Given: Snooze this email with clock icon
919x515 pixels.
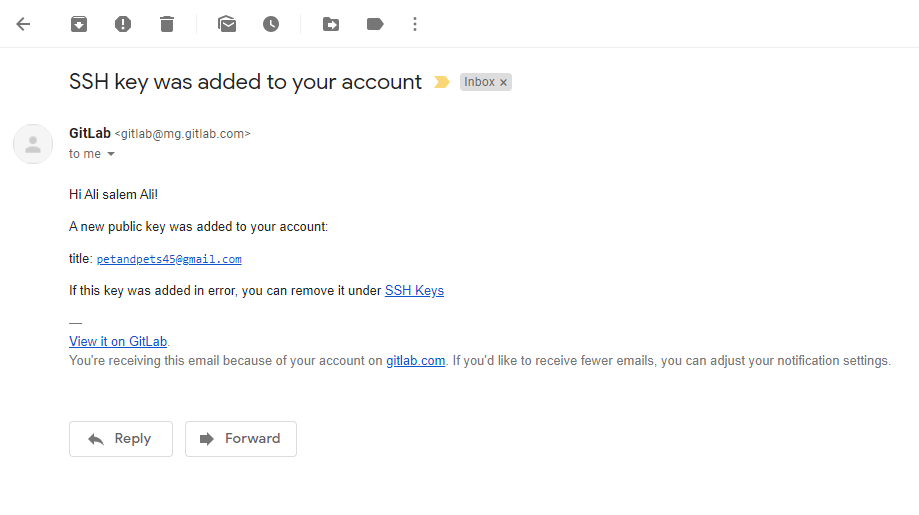Looking at the screenshot, I should tap(271, 24).
